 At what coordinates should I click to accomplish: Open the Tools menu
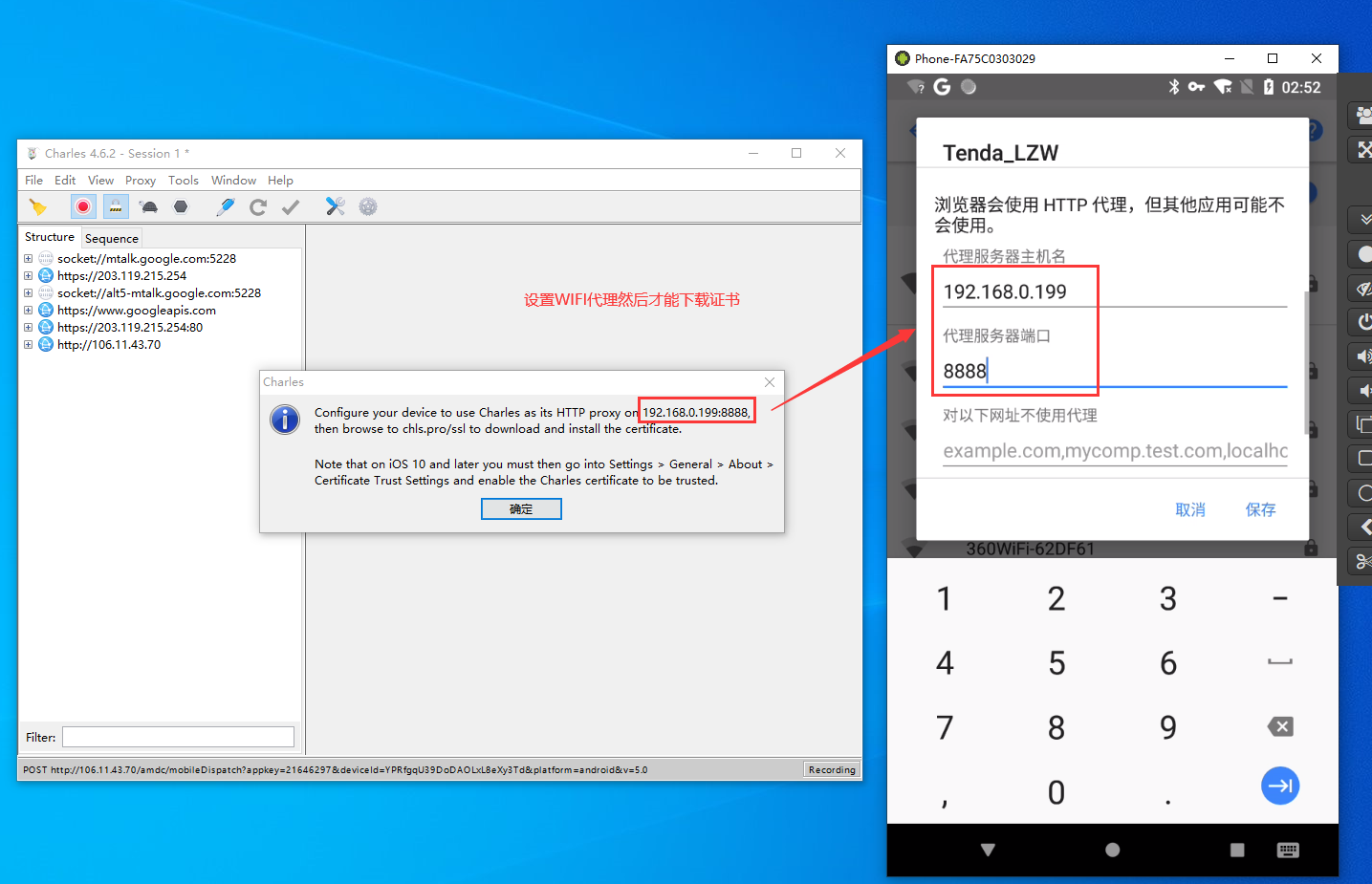tap(184, 181)
